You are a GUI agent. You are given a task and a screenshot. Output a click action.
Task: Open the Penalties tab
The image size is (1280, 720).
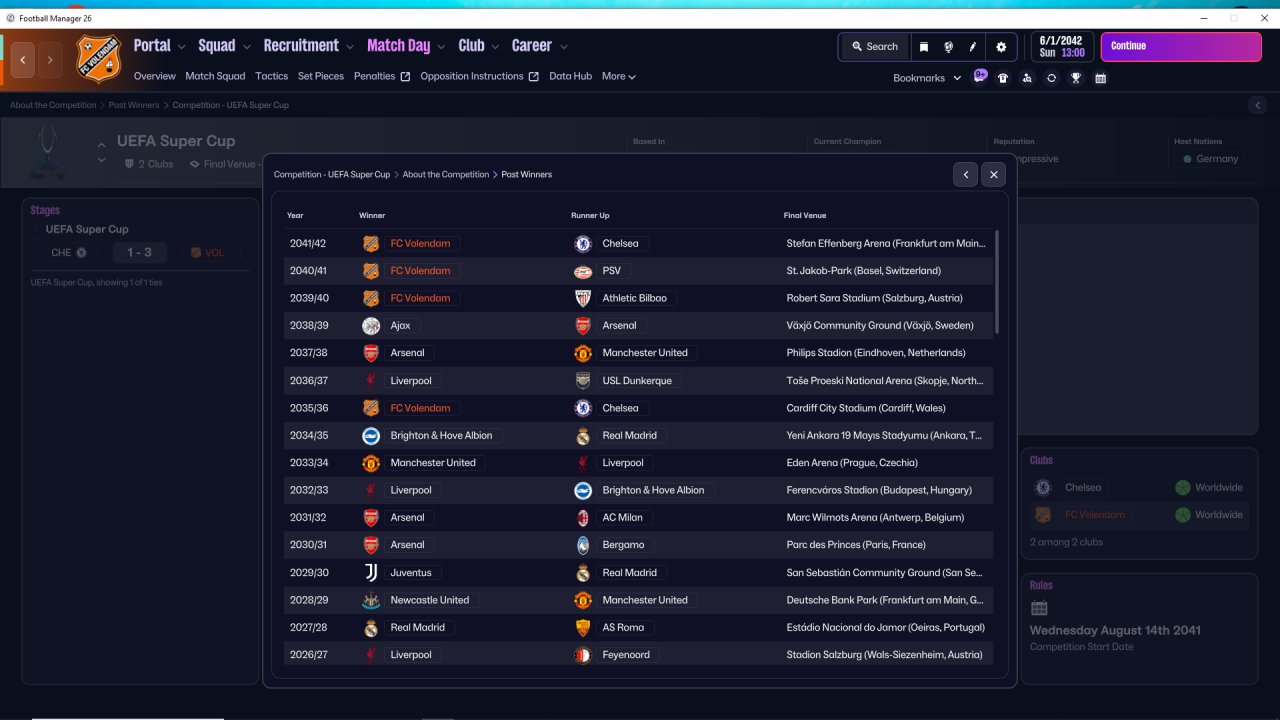375,76
